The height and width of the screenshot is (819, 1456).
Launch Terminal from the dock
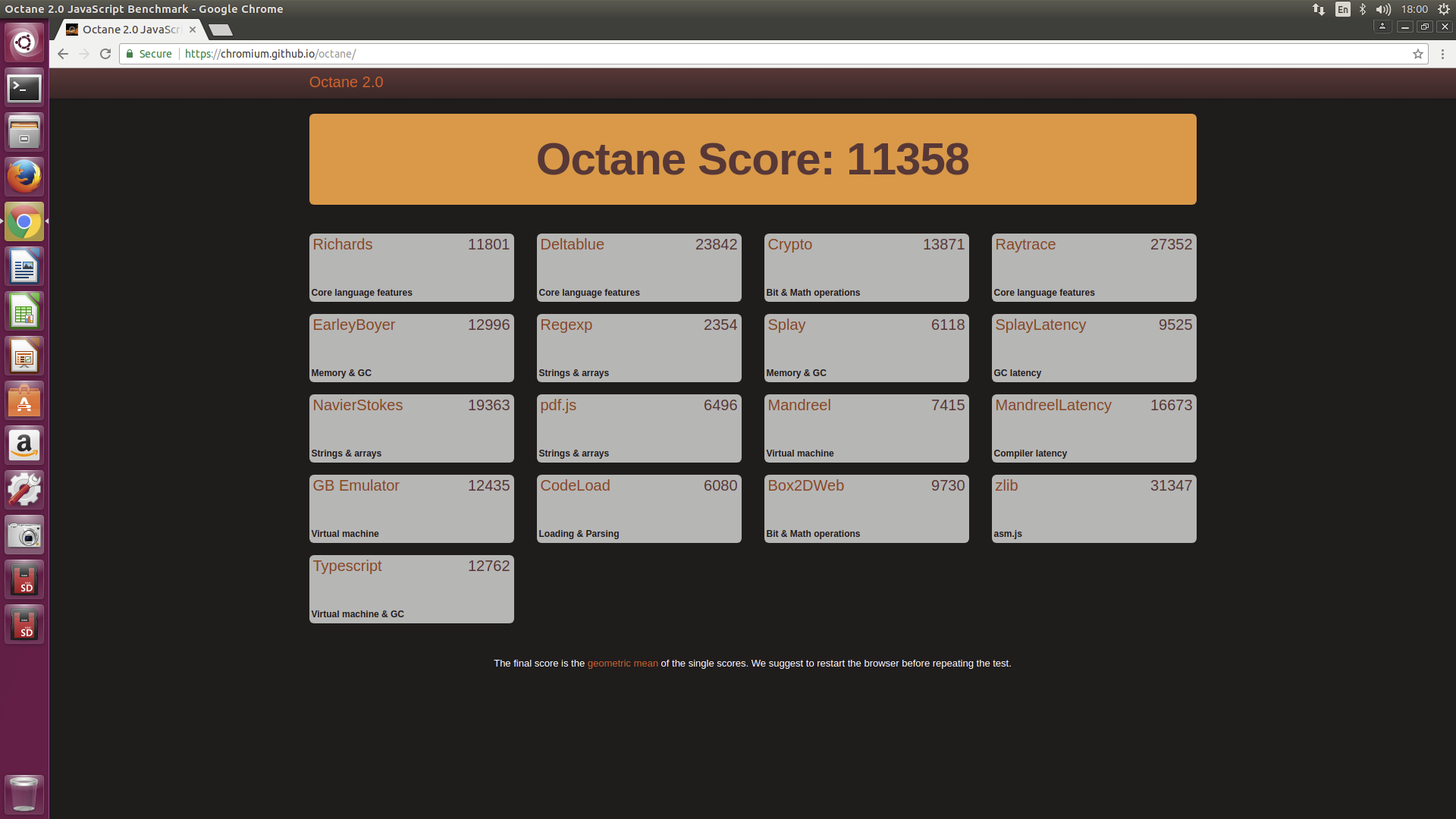pos(24,88)
